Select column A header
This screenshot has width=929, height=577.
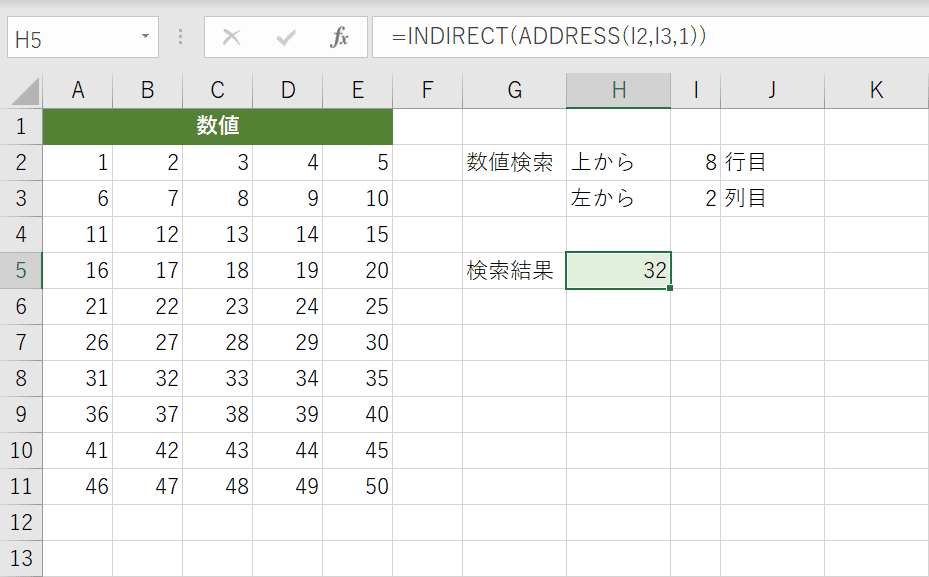point(78,91)
